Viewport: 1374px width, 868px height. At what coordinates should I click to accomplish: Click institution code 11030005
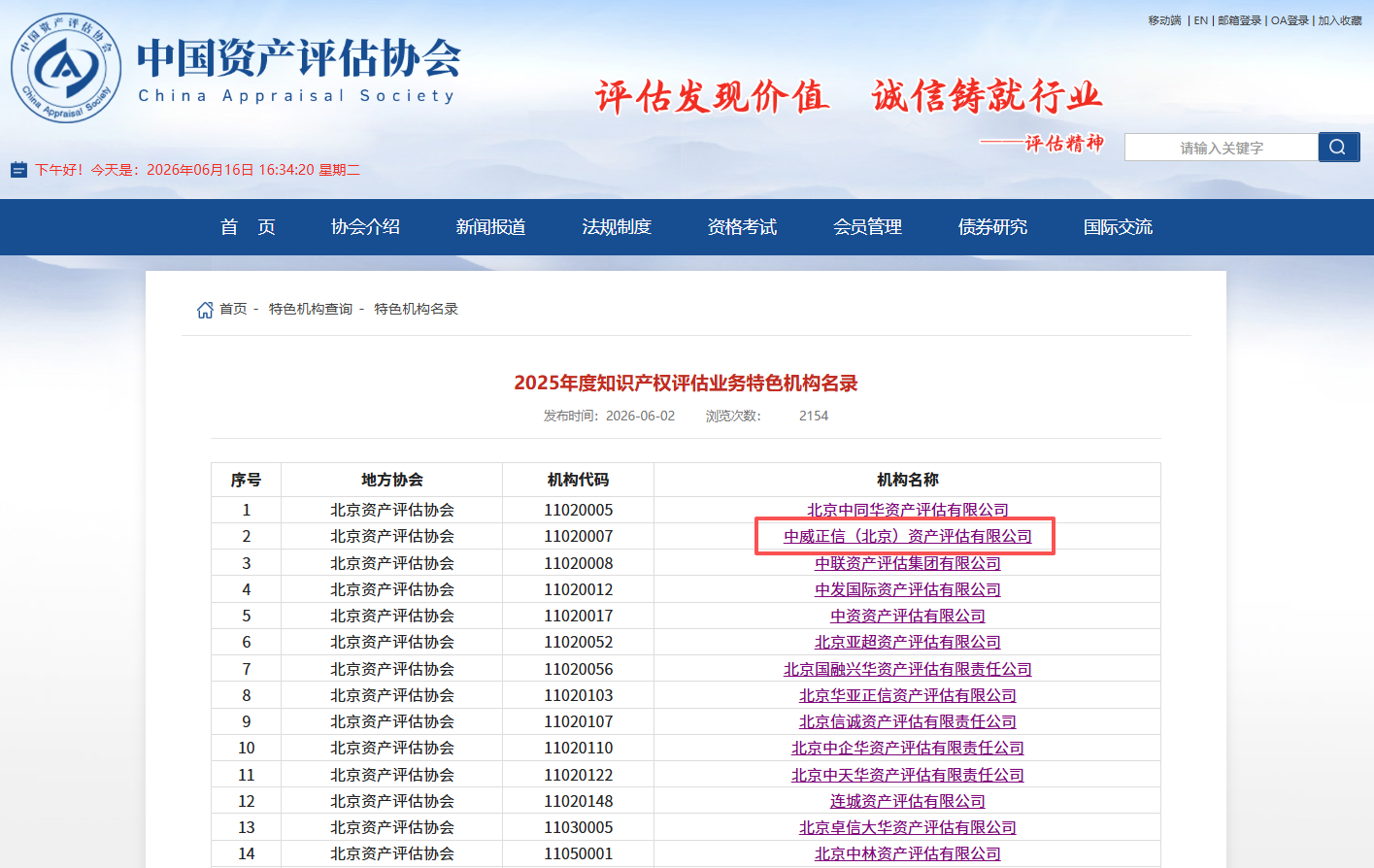[579, 827]
